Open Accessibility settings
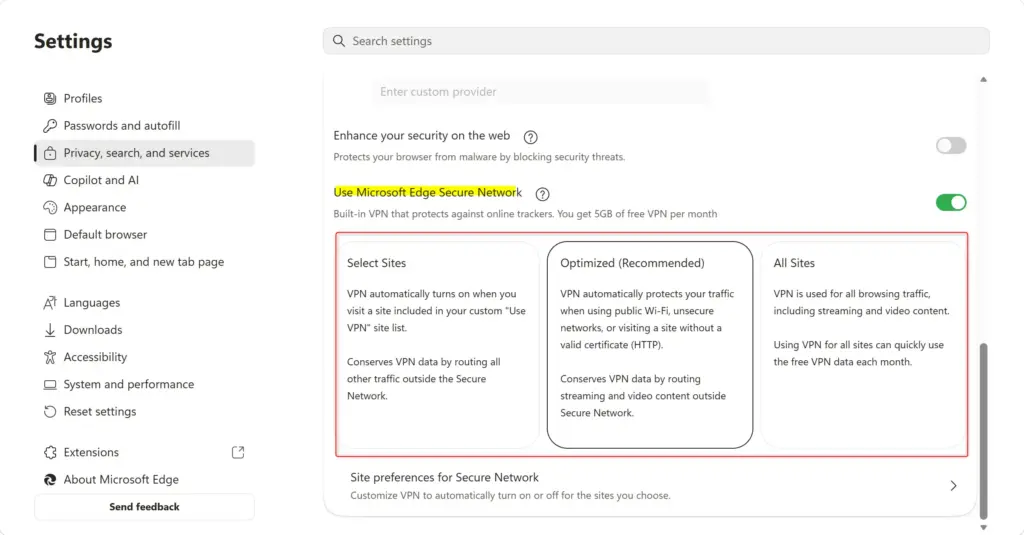 click(x=144, y=357)
